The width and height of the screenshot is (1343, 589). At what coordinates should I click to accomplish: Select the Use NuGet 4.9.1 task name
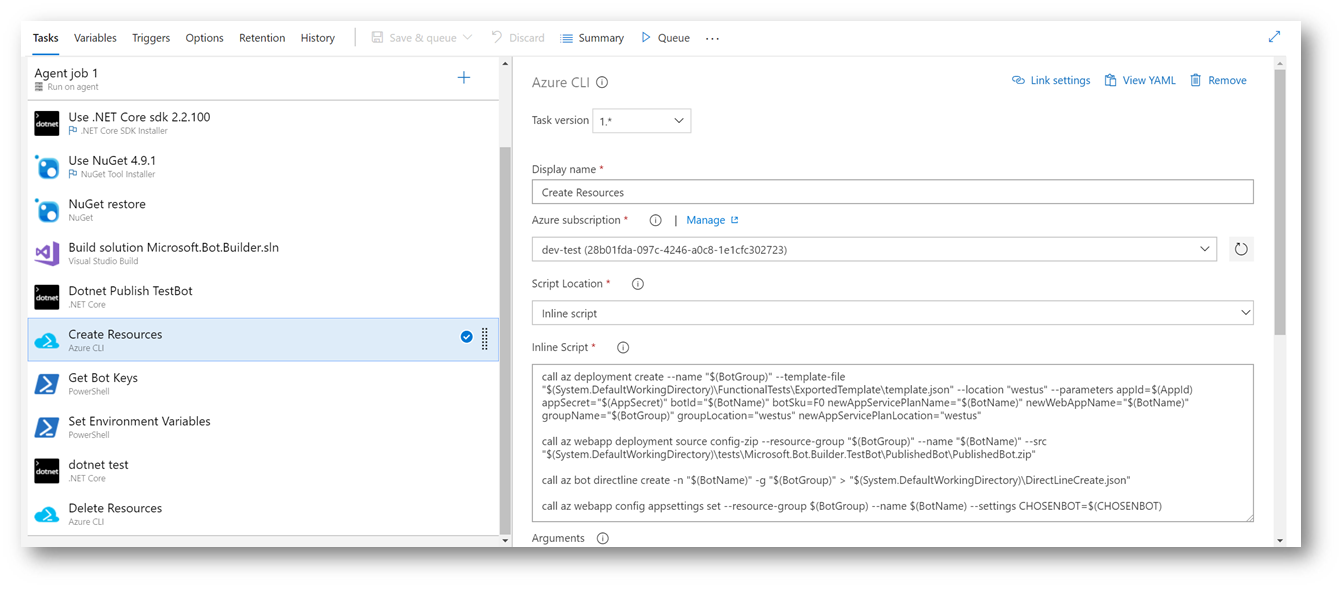tap(112, 160)
